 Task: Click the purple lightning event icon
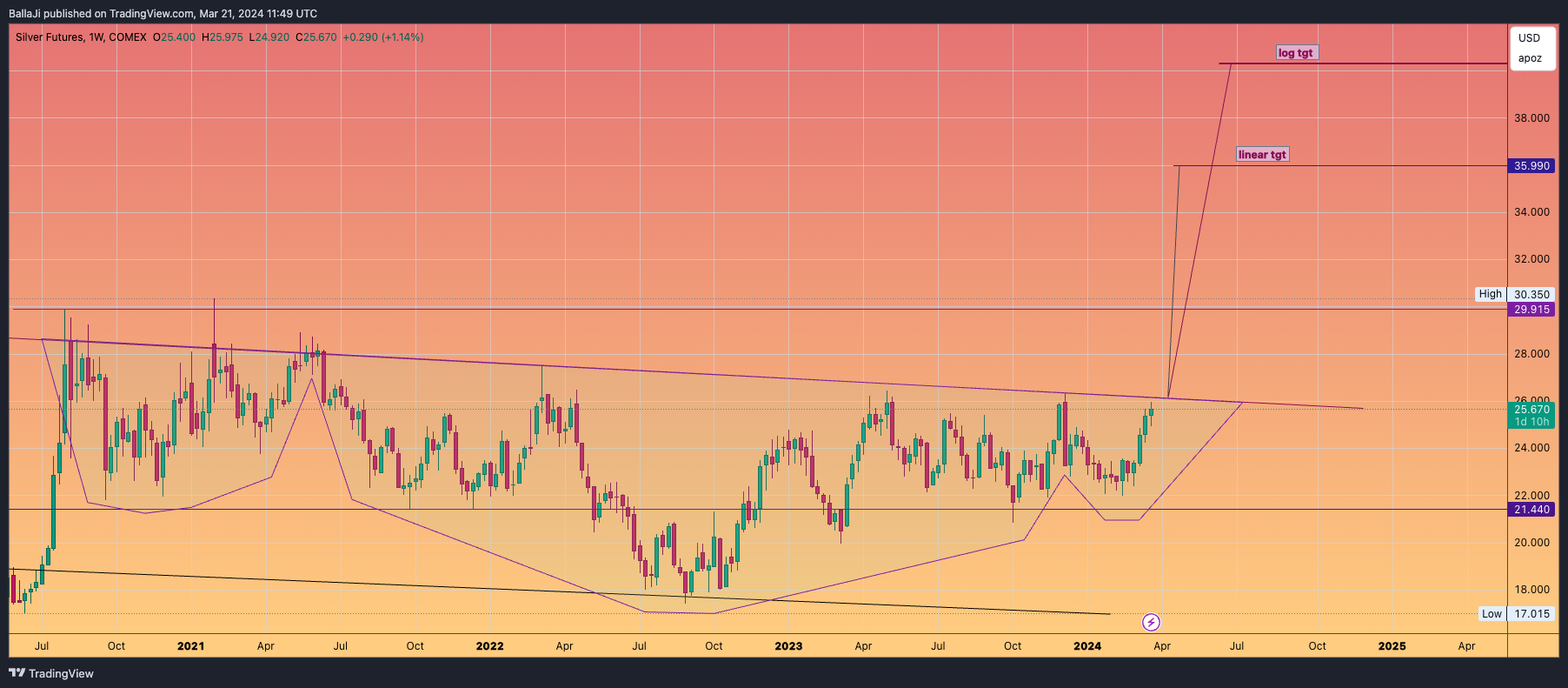[1151, 622]
